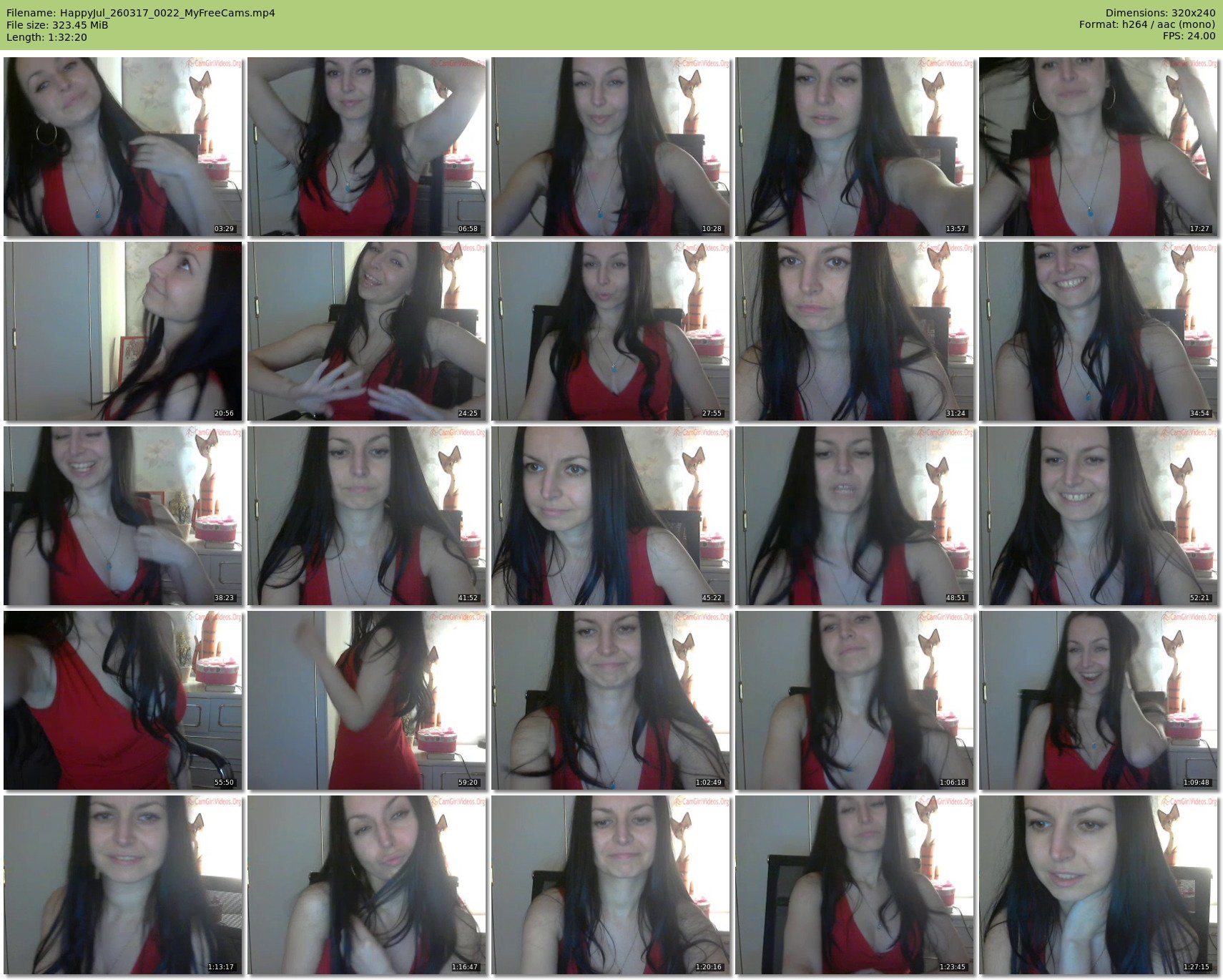
Task: Open the frame marked 38:23
Action: (x=123, y=516)
